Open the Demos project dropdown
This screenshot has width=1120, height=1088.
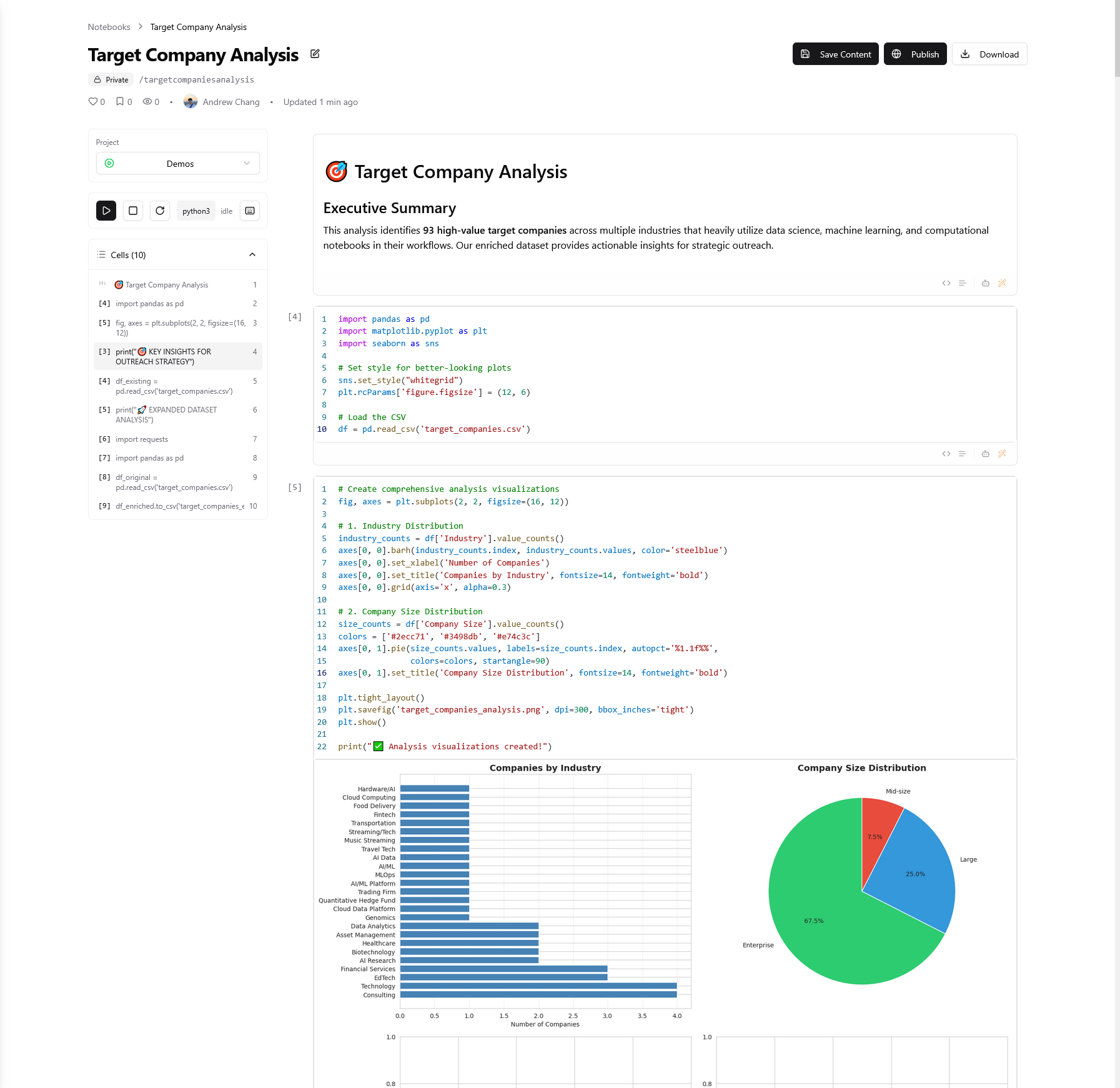178,164
